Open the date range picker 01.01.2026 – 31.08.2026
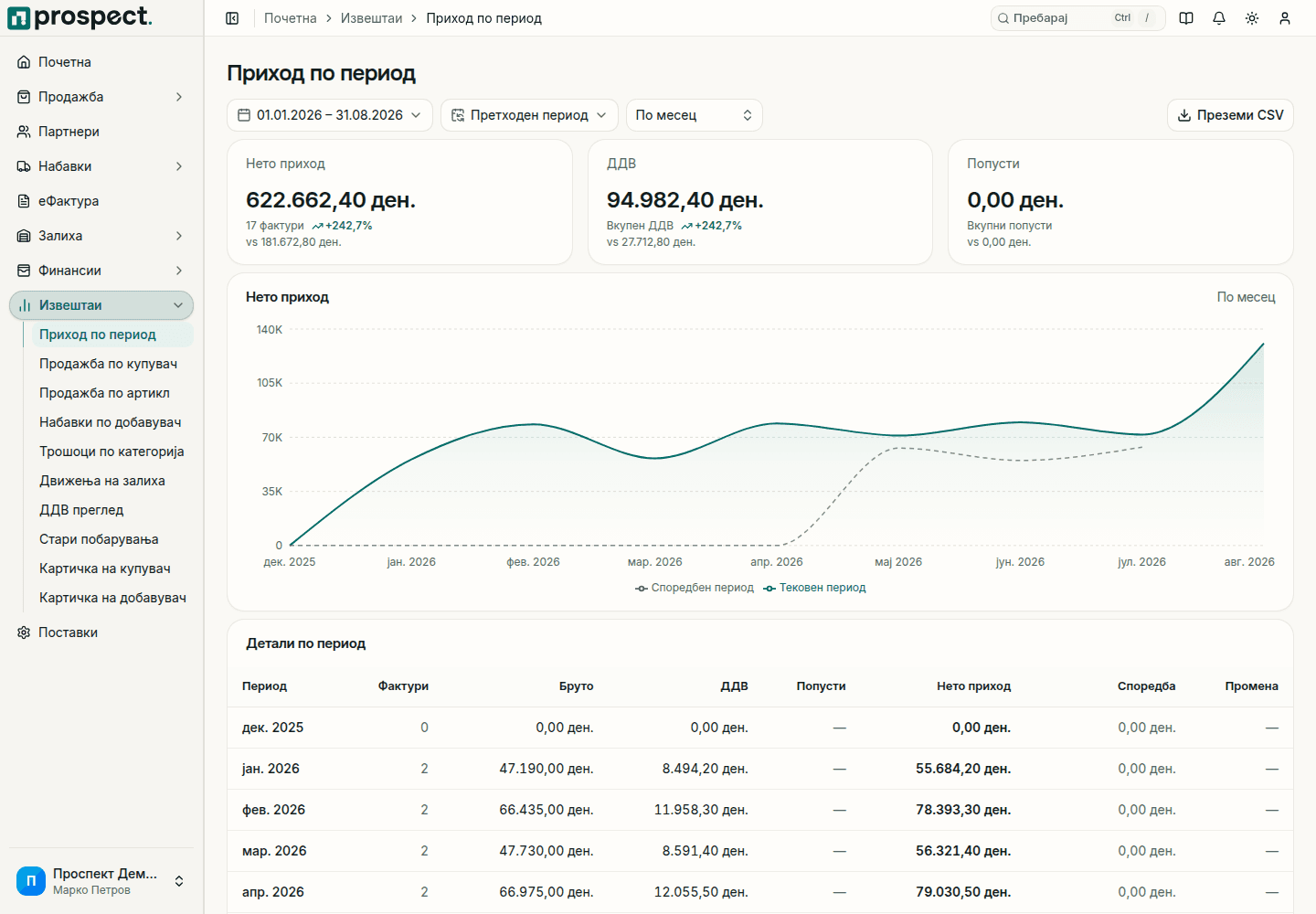 [330, 115]
